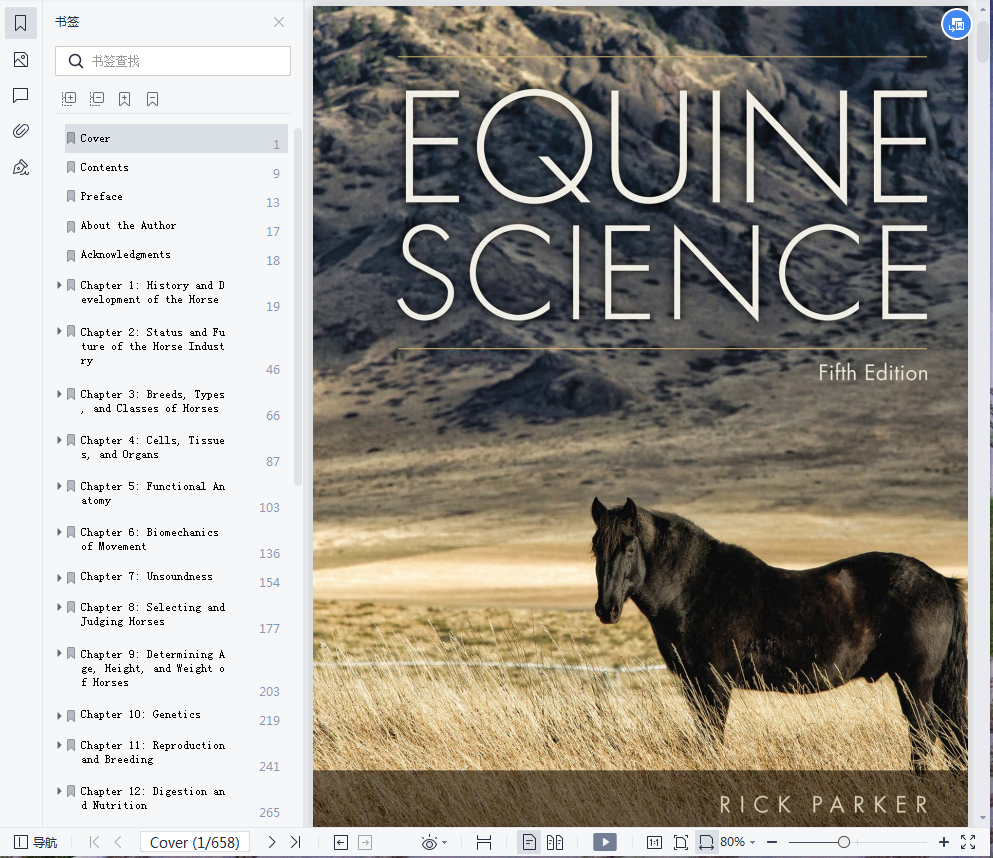Open Chapter 7: Unsoundness bookmark text

[146, 576]
